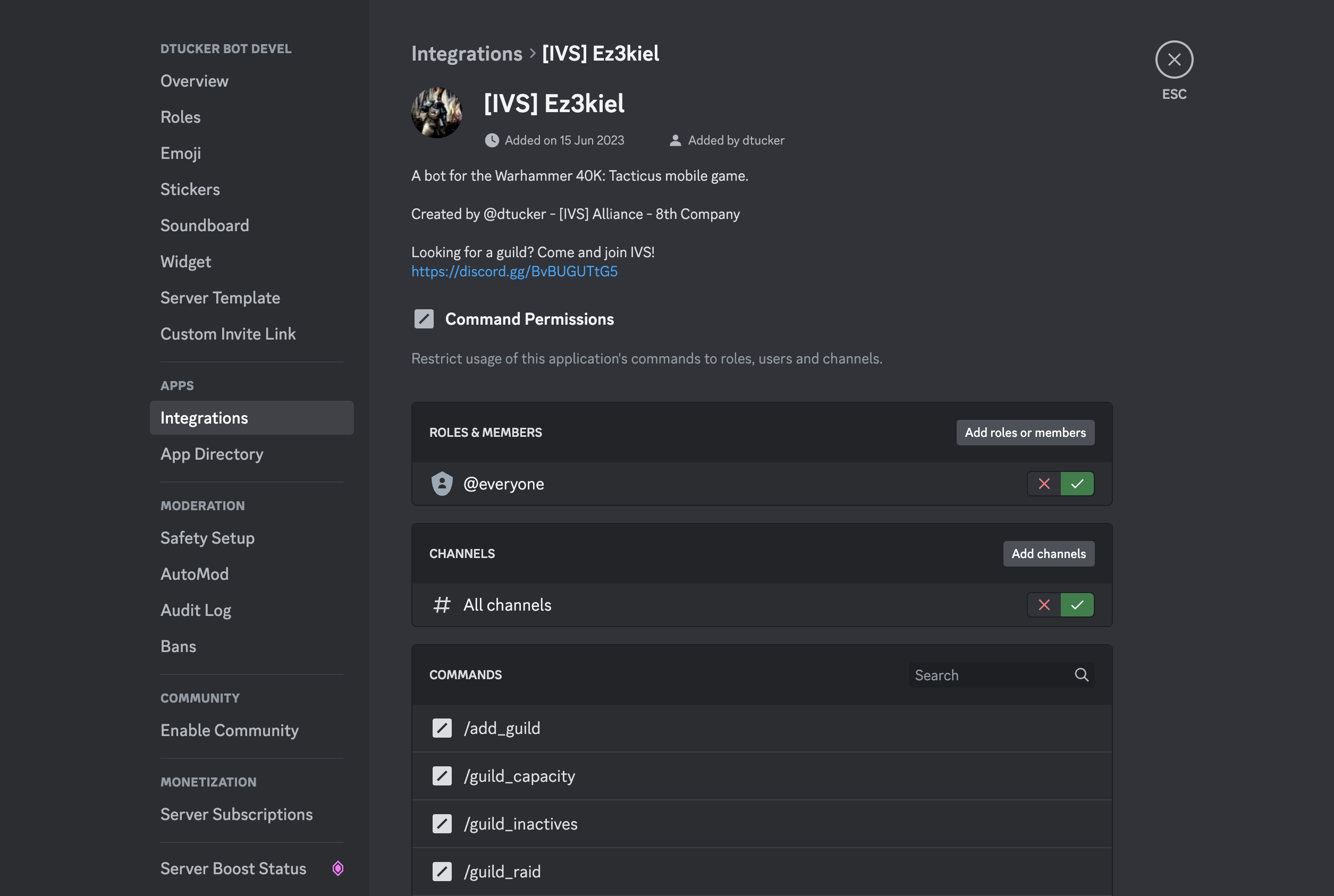The width and height of the screenshot is (1334, 896).
Task: Click the [IVS] Ez3kiel bot avatar
Action: click(x=436, y=113)
